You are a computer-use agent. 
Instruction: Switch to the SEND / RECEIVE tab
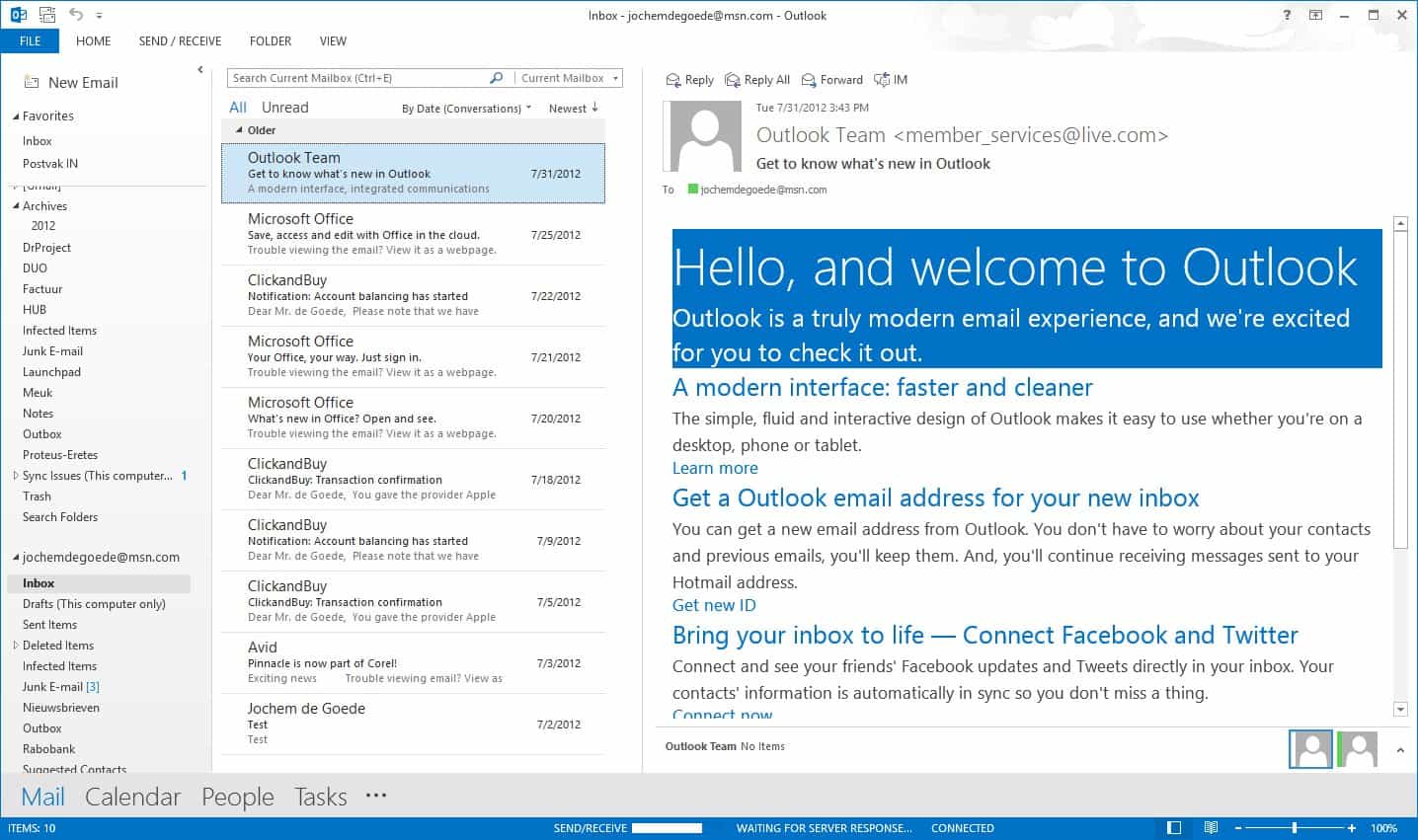tap(180, 40)
